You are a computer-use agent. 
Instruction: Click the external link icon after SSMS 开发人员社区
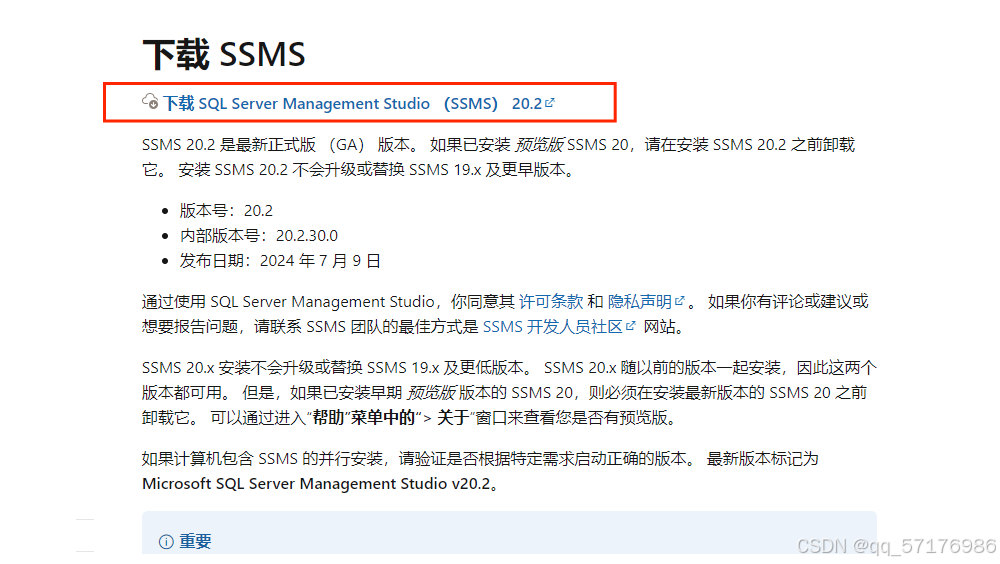tap(631, 325)
